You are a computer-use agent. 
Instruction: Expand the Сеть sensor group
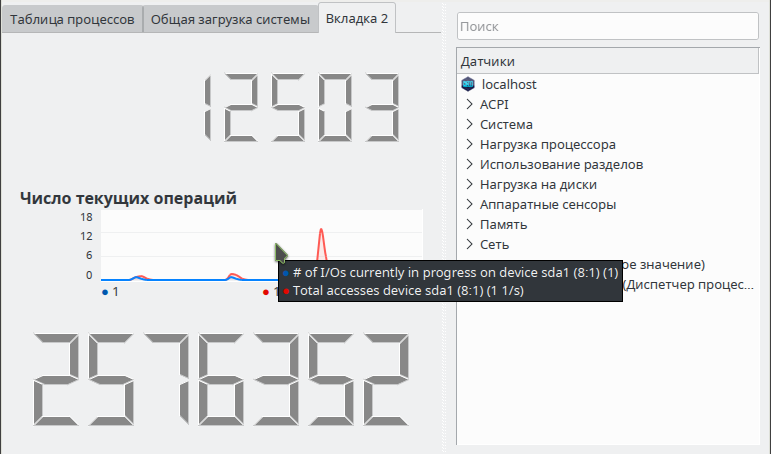[470, 244]
